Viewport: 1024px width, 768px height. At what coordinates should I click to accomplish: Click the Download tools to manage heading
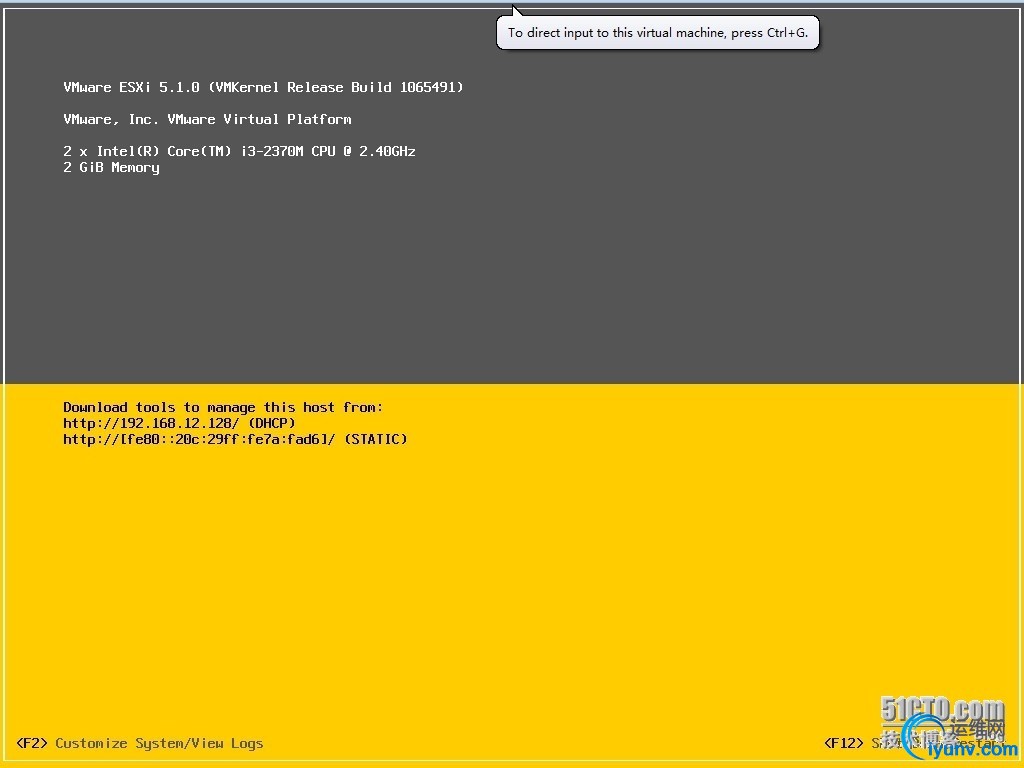pyautogui.click(x=223, y=408)
